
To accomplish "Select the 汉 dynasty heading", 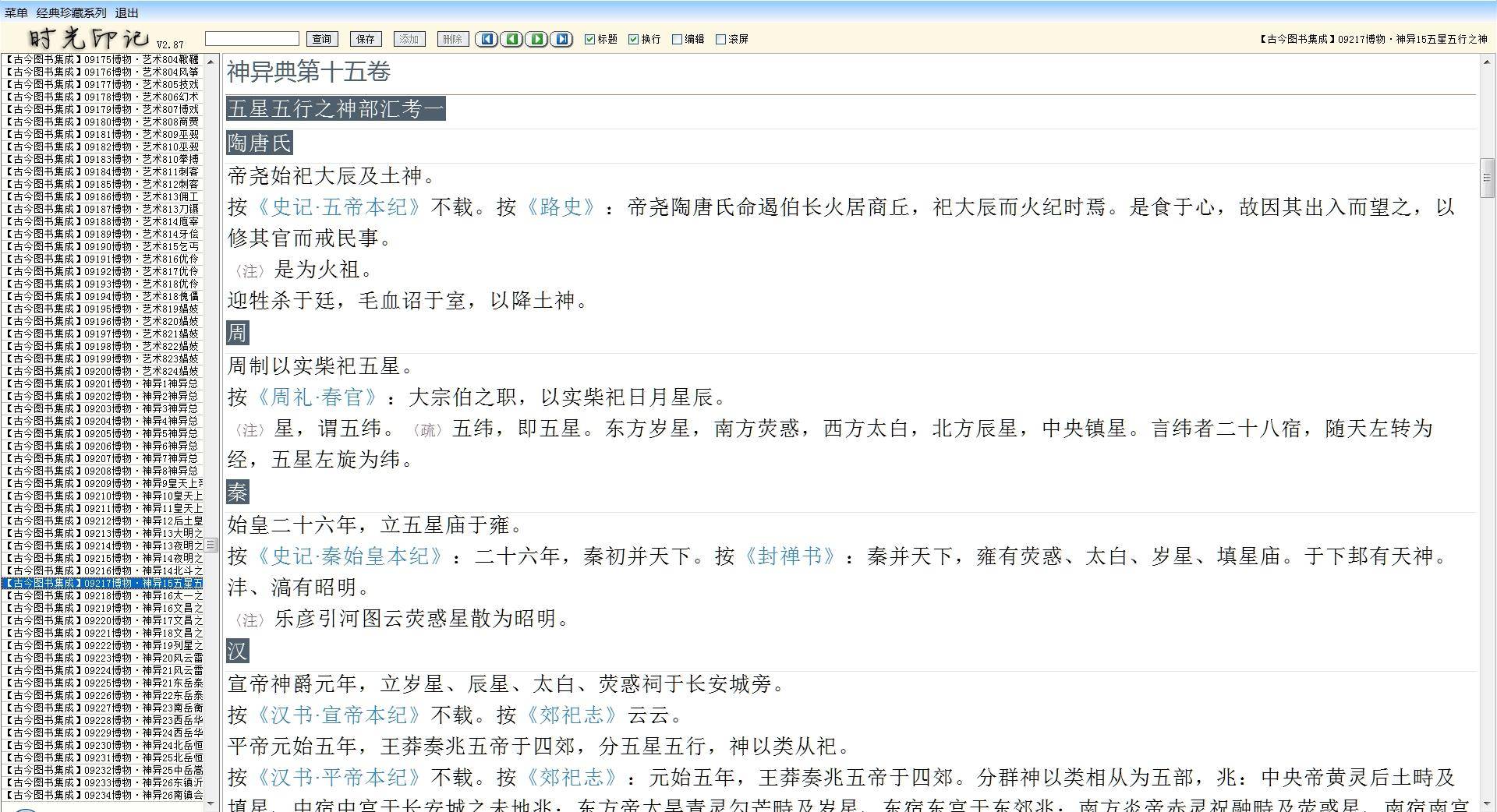I will pos(238,651).
